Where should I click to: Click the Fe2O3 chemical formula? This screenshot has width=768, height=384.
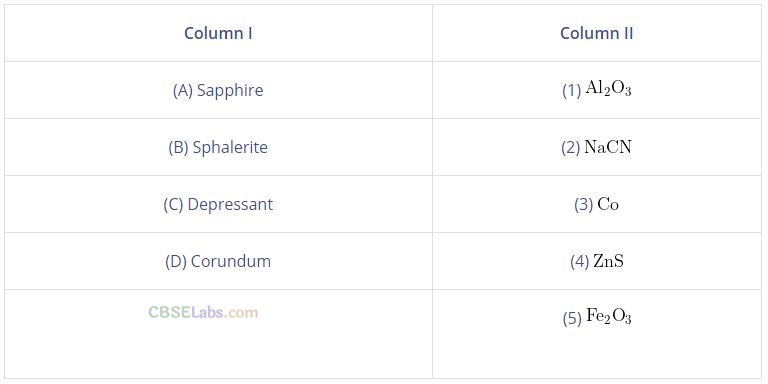[x=609, y=317]
